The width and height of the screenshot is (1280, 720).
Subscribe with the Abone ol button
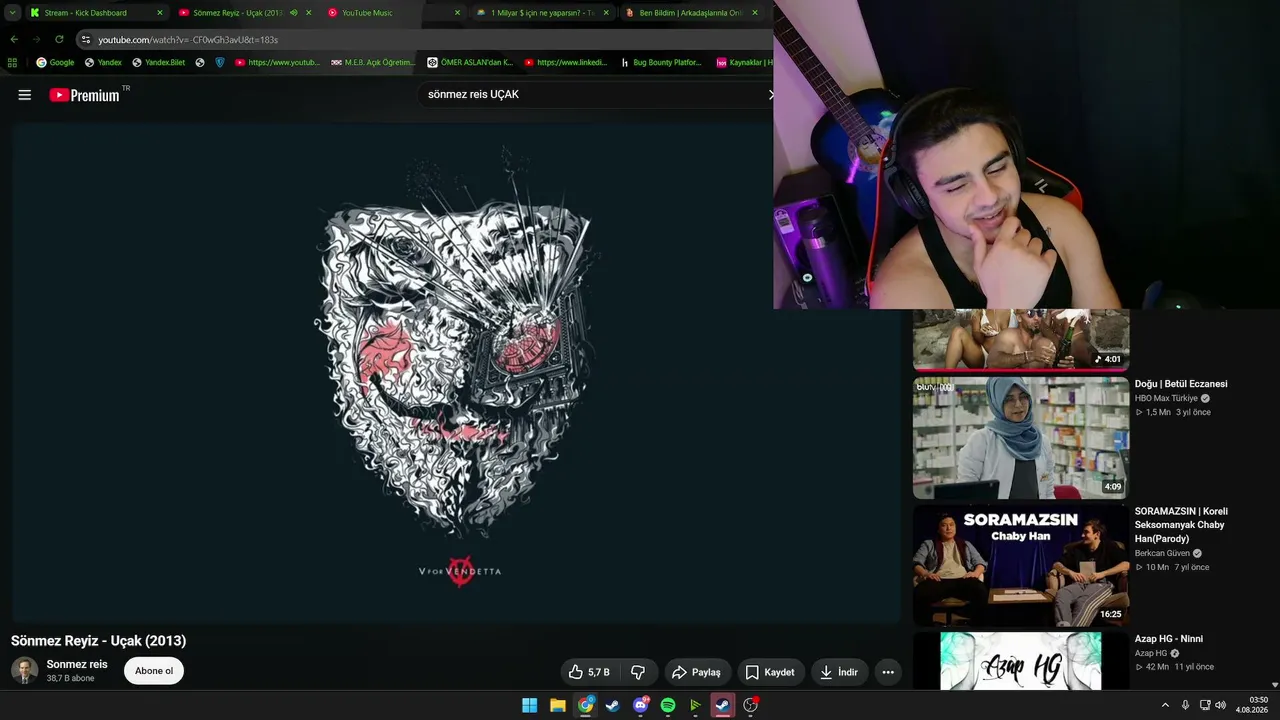click(x=154, y=671)
